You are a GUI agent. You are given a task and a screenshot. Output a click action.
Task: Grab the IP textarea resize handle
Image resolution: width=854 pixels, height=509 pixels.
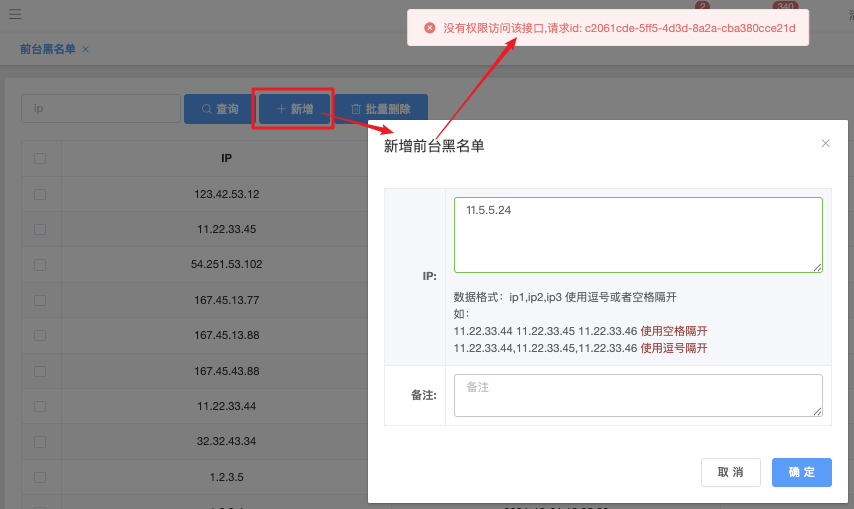[818, 267]
